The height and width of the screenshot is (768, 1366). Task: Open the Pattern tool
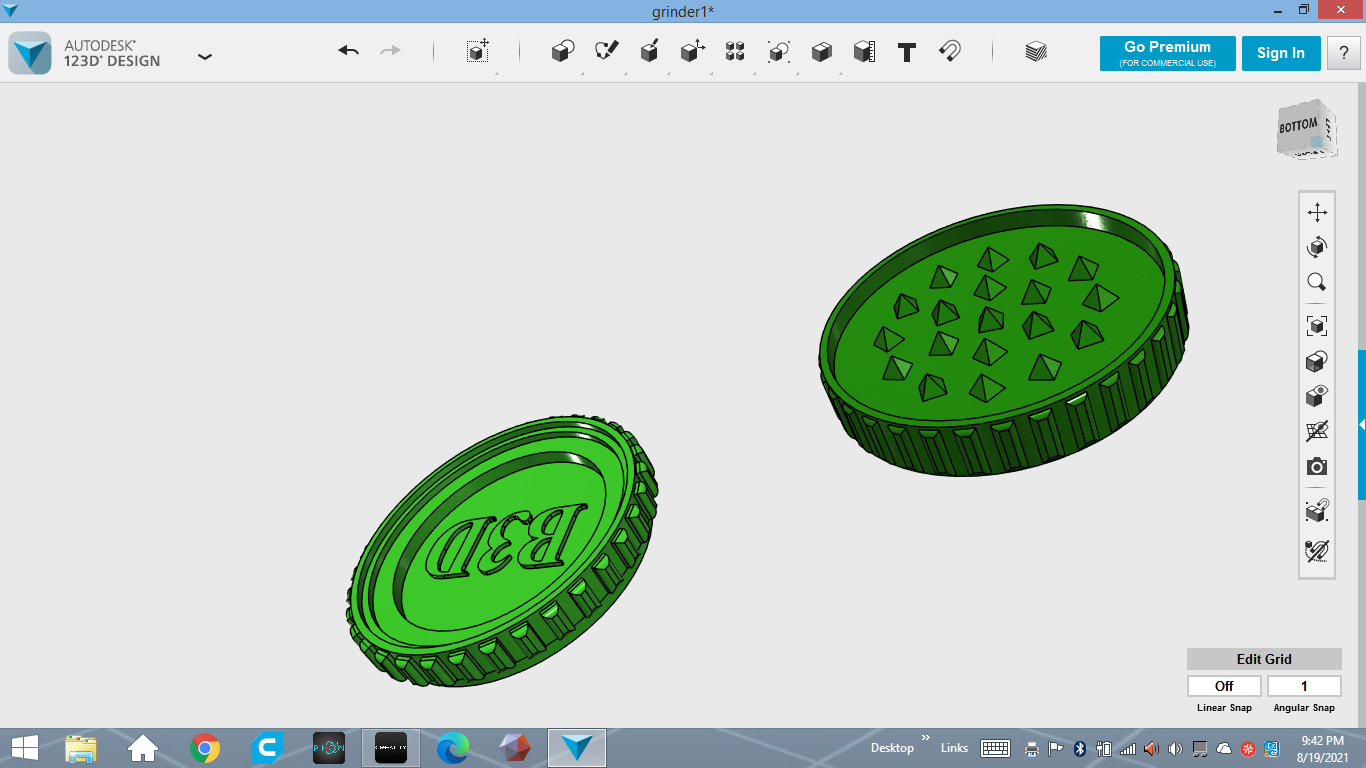coord(735,52)
